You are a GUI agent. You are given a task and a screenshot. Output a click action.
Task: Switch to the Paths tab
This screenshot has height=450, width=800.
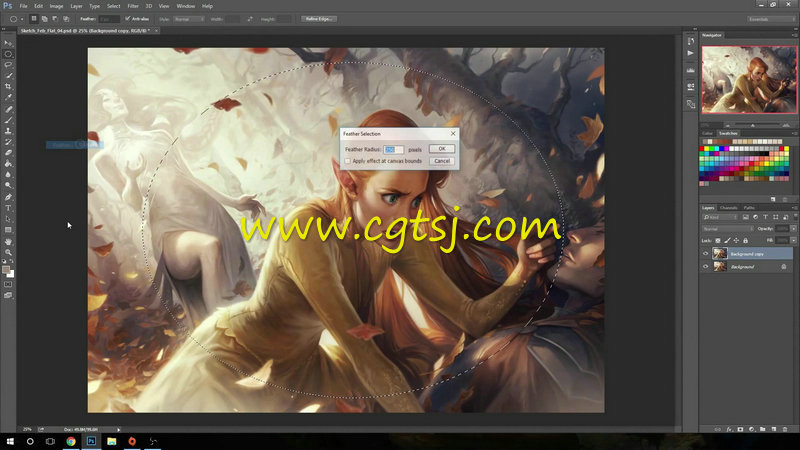click(749, 208)
